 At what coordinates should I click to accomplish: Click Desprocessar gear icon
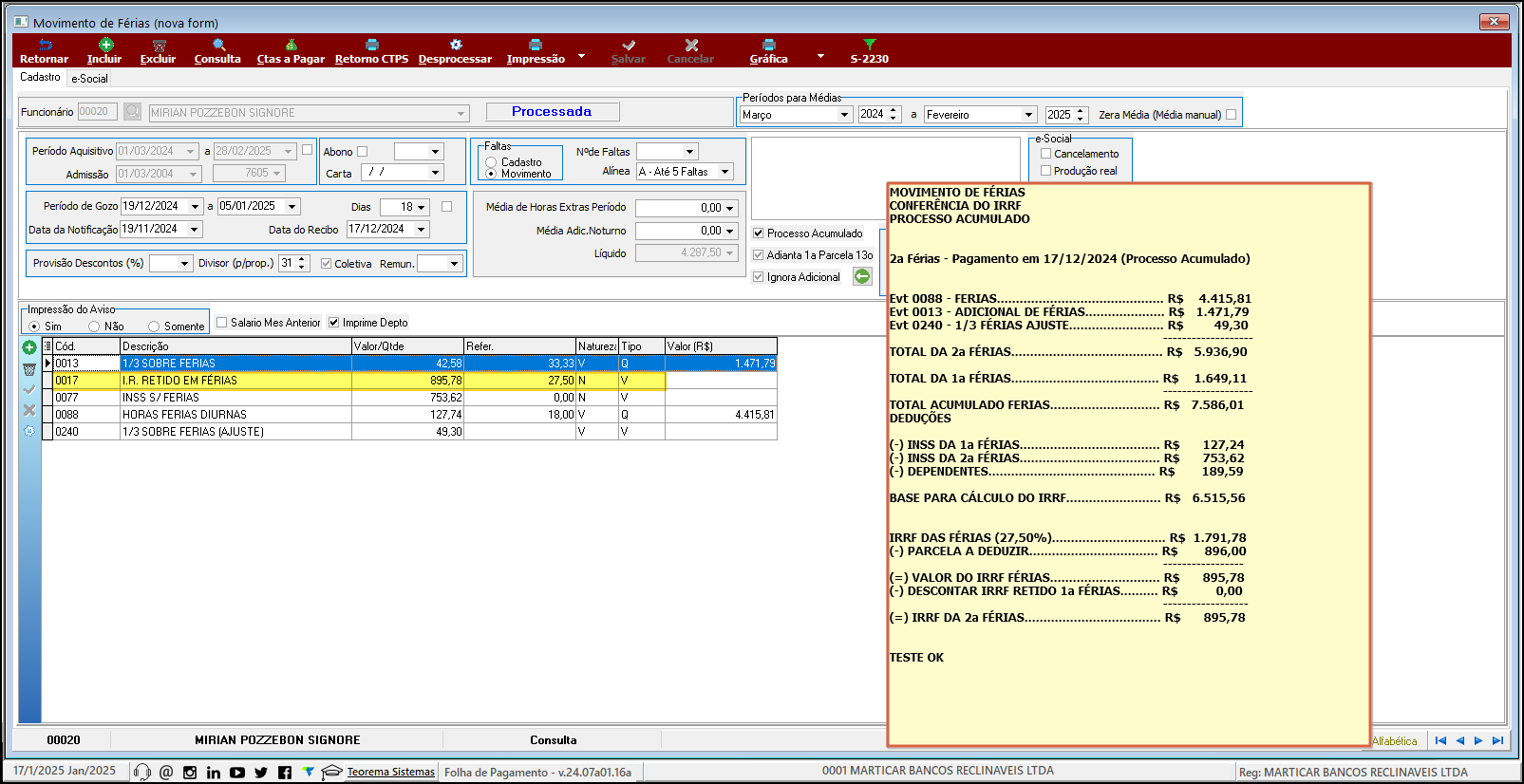point(456,45)
